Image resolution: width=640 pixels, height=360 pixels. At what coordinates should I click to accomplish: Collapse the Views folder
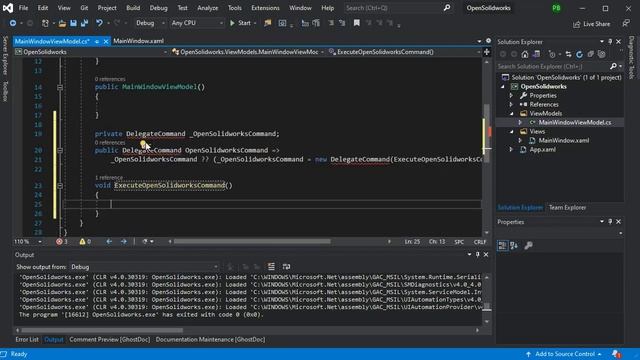click(511, 131)
